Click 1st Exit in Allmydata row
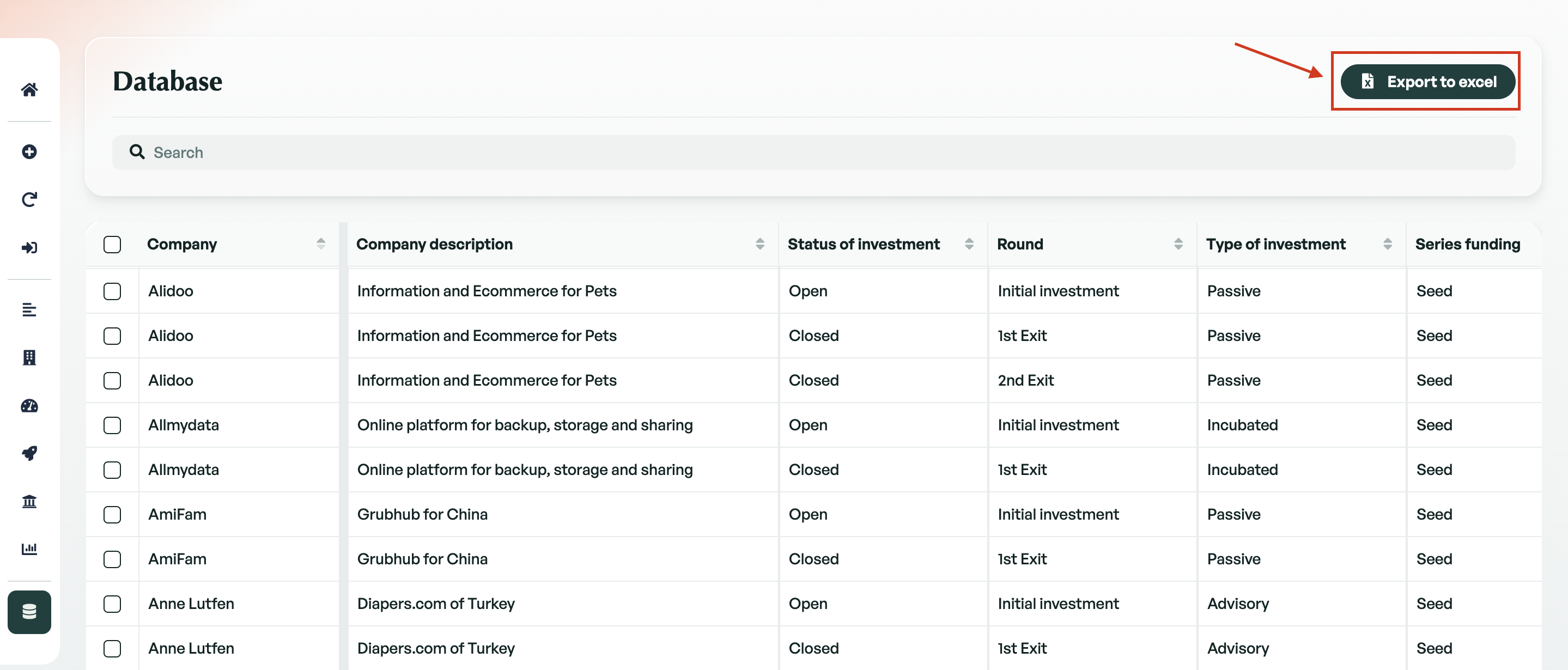 pos(1022,470)
